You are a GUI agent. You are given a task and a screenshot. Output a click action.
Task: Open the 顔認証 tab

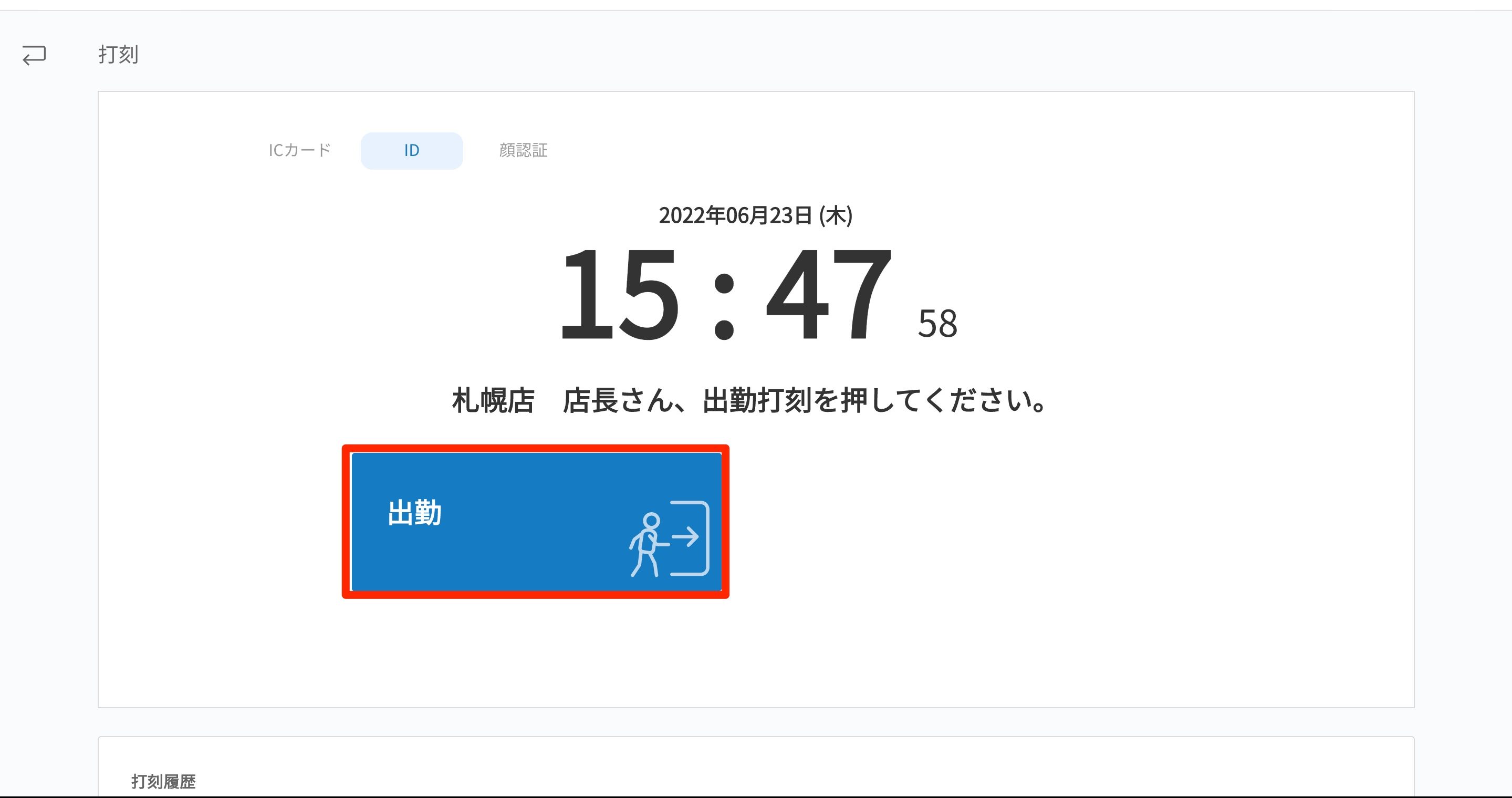[523, 150]
